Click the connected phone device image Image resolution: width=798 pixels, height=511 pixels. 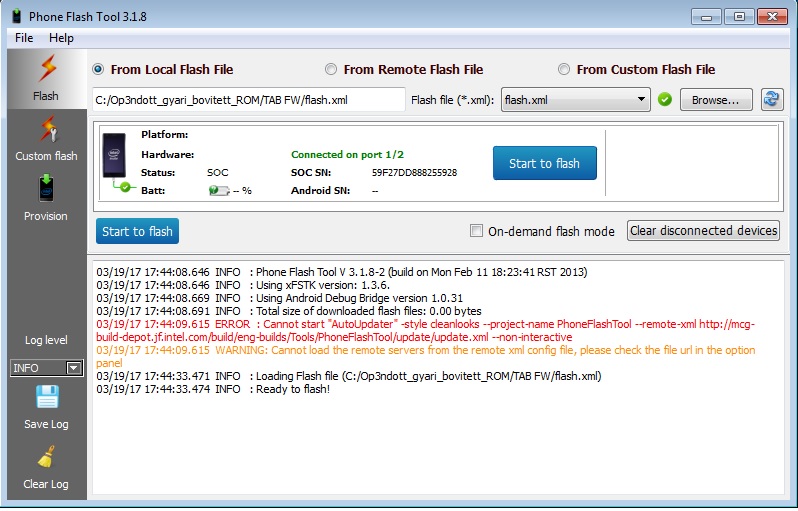pyautogui.click(x=114, y=156)
